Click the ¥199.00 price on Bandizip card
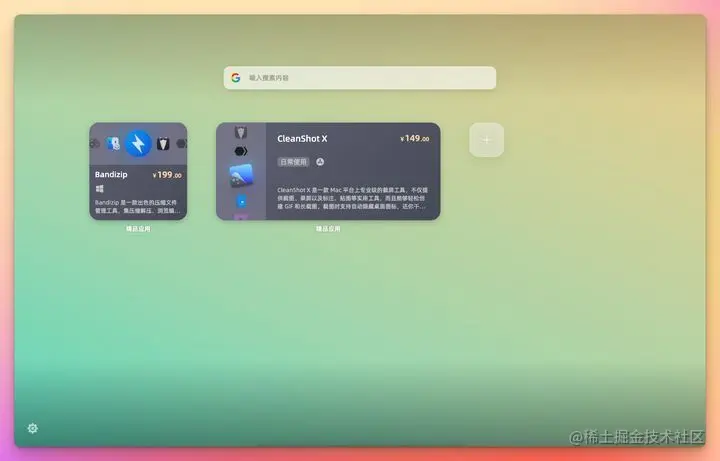The width and height of the screenshot is (720, 461). [x=167, y=175]
